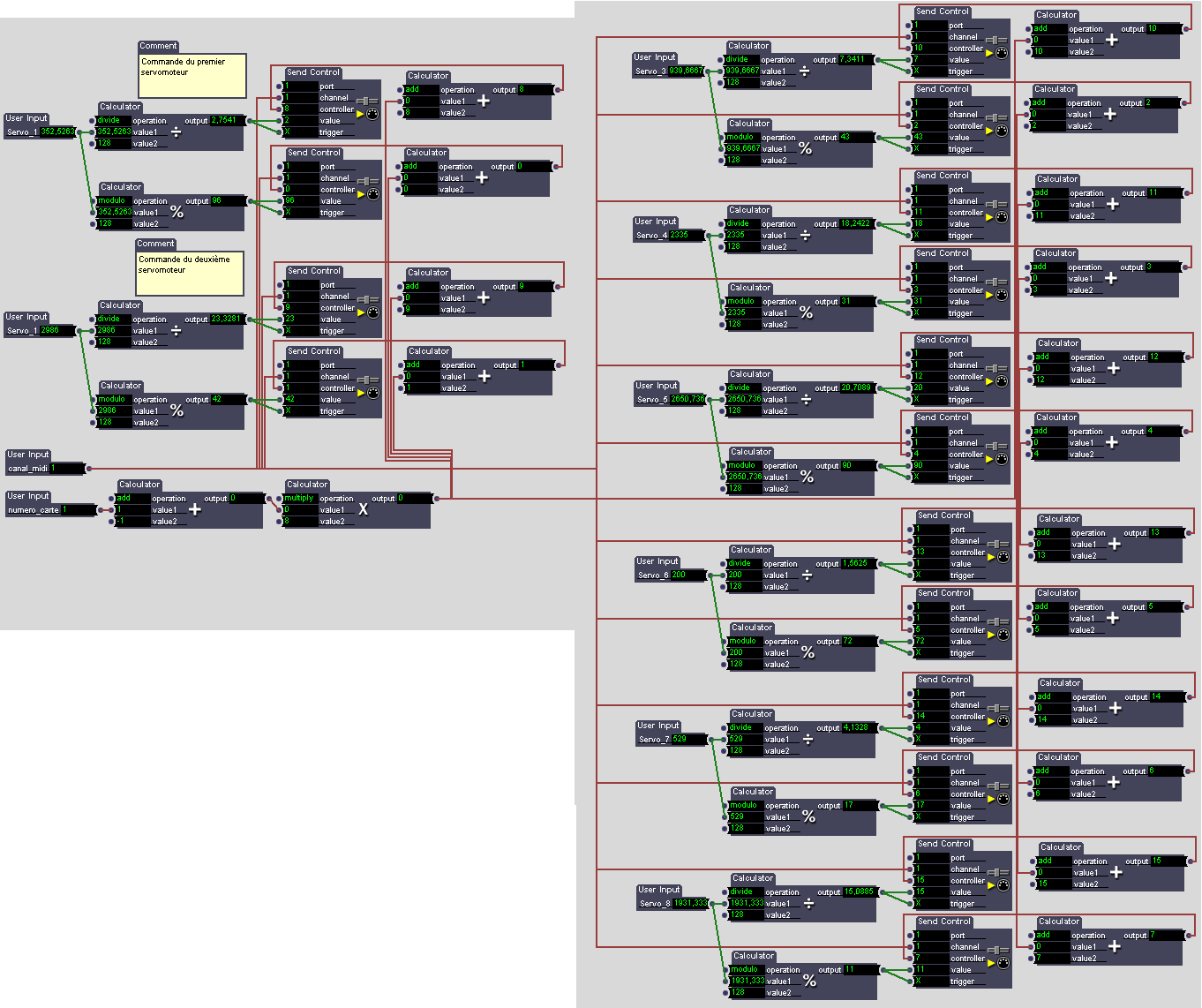The height and width of the screenshot is (1008, 1202).
Task: Click the Servo_8 User Input value field
Action: point(690,903)
